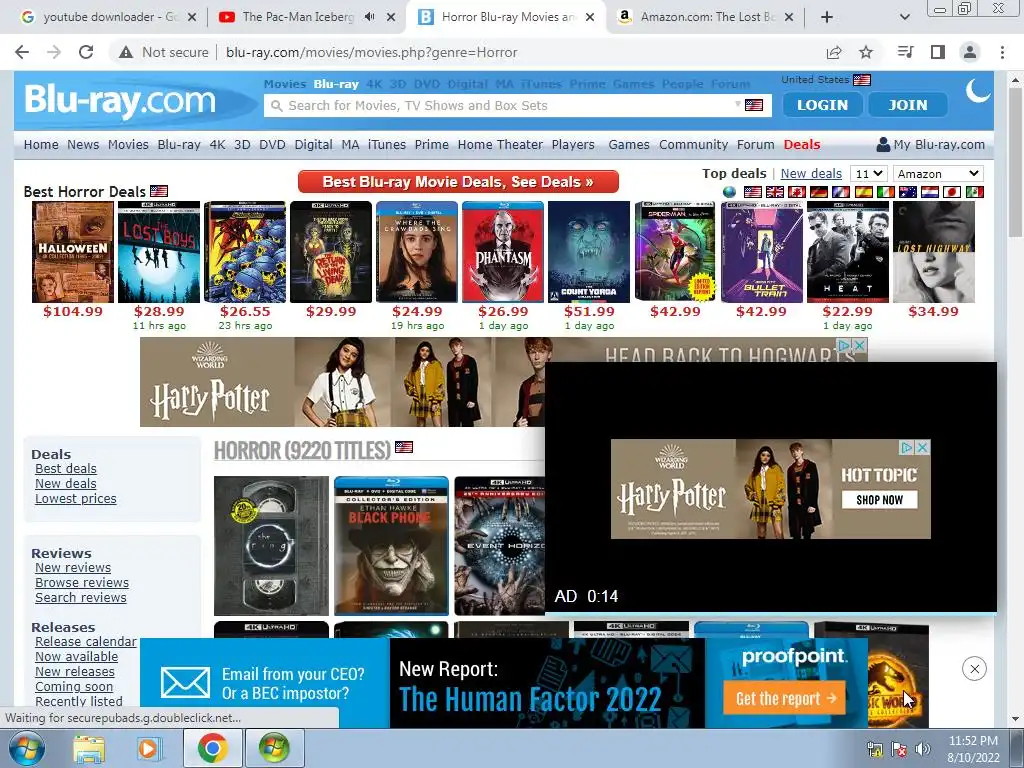Close the bottom proofpoint banner ad
This screenshot has width=1024, height=768.
[x=974, y=669]
